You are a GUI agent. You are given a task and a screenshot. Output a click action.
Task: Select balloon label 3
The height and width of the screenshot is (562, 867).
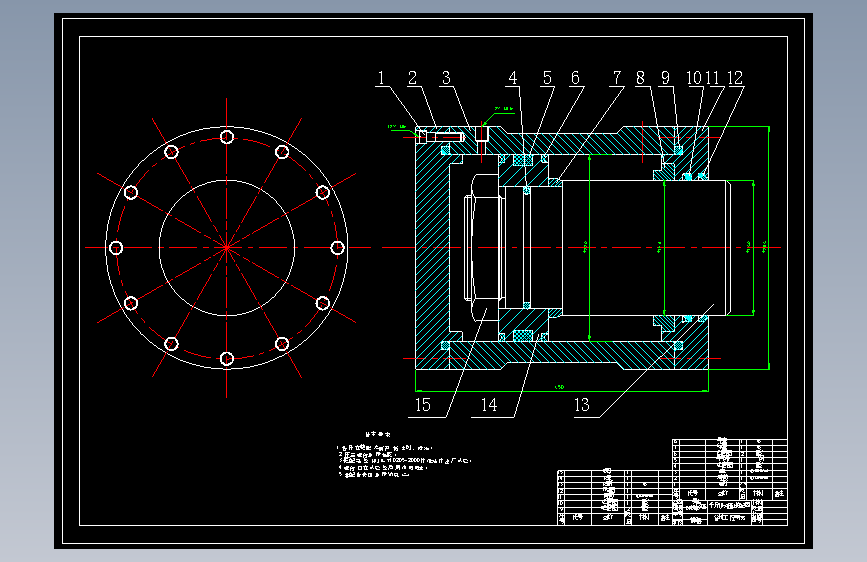pyautogui.click(x=446, y=78)
